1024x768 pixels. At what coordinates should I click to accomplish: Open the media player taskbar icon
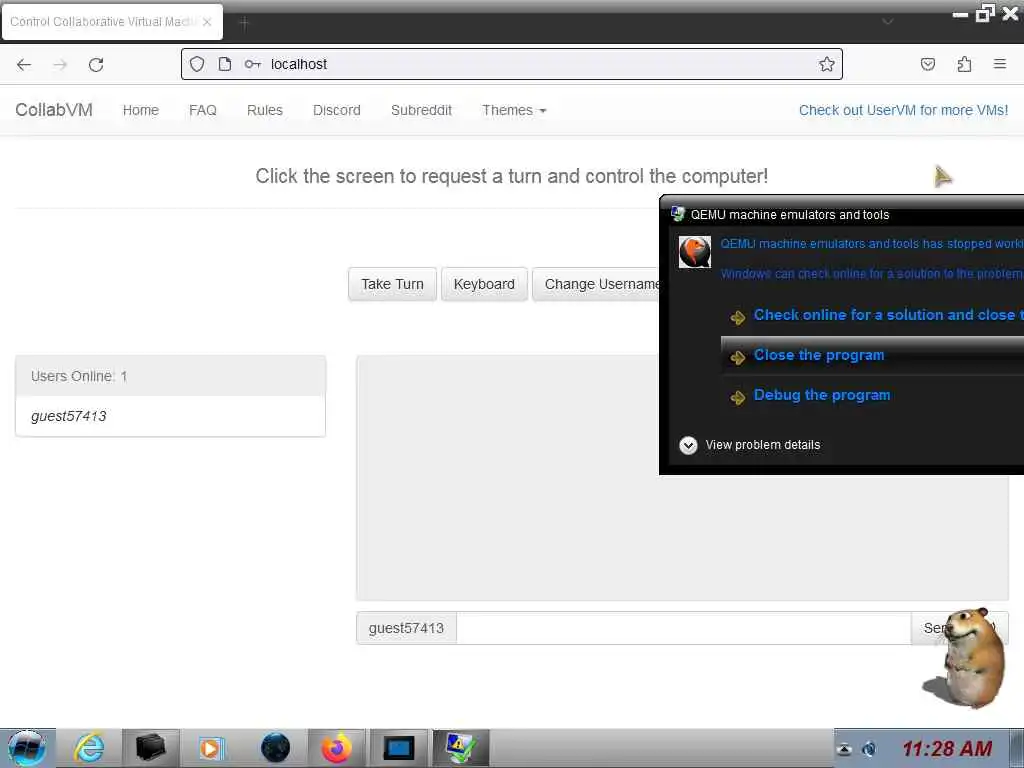[211, 748]
